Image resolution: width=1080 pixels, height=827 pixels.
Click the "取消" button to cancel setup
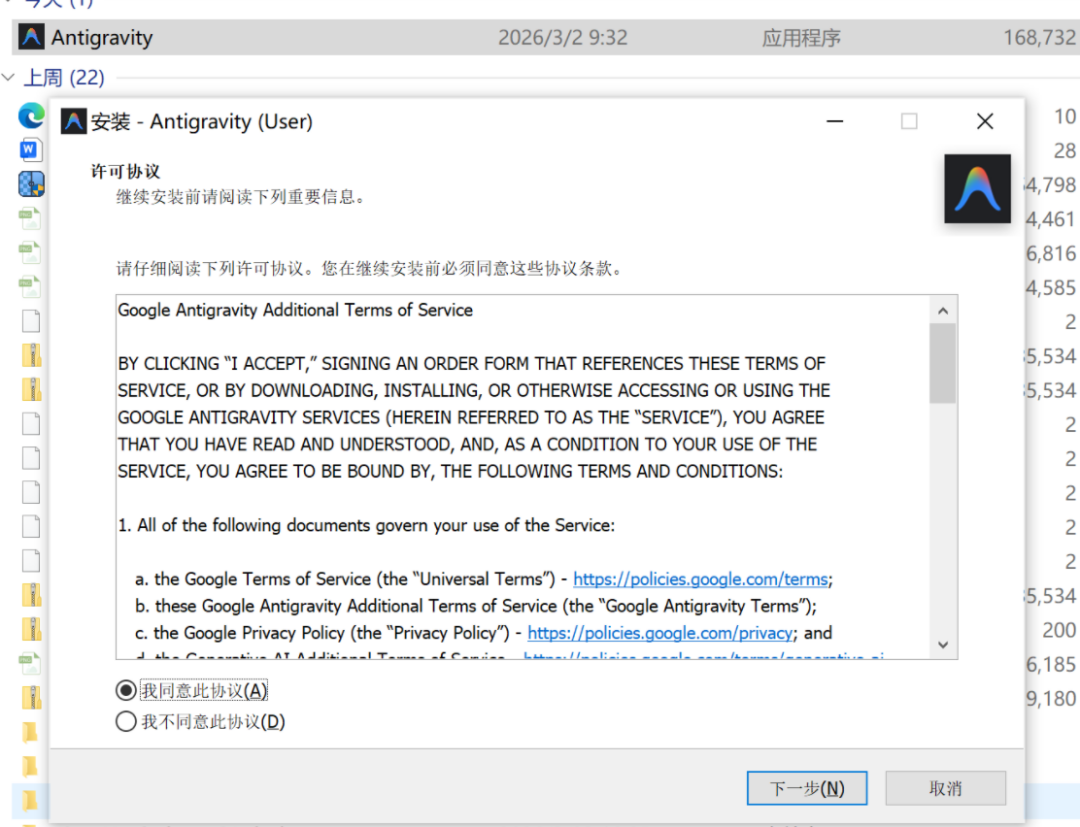click(945, 788)
